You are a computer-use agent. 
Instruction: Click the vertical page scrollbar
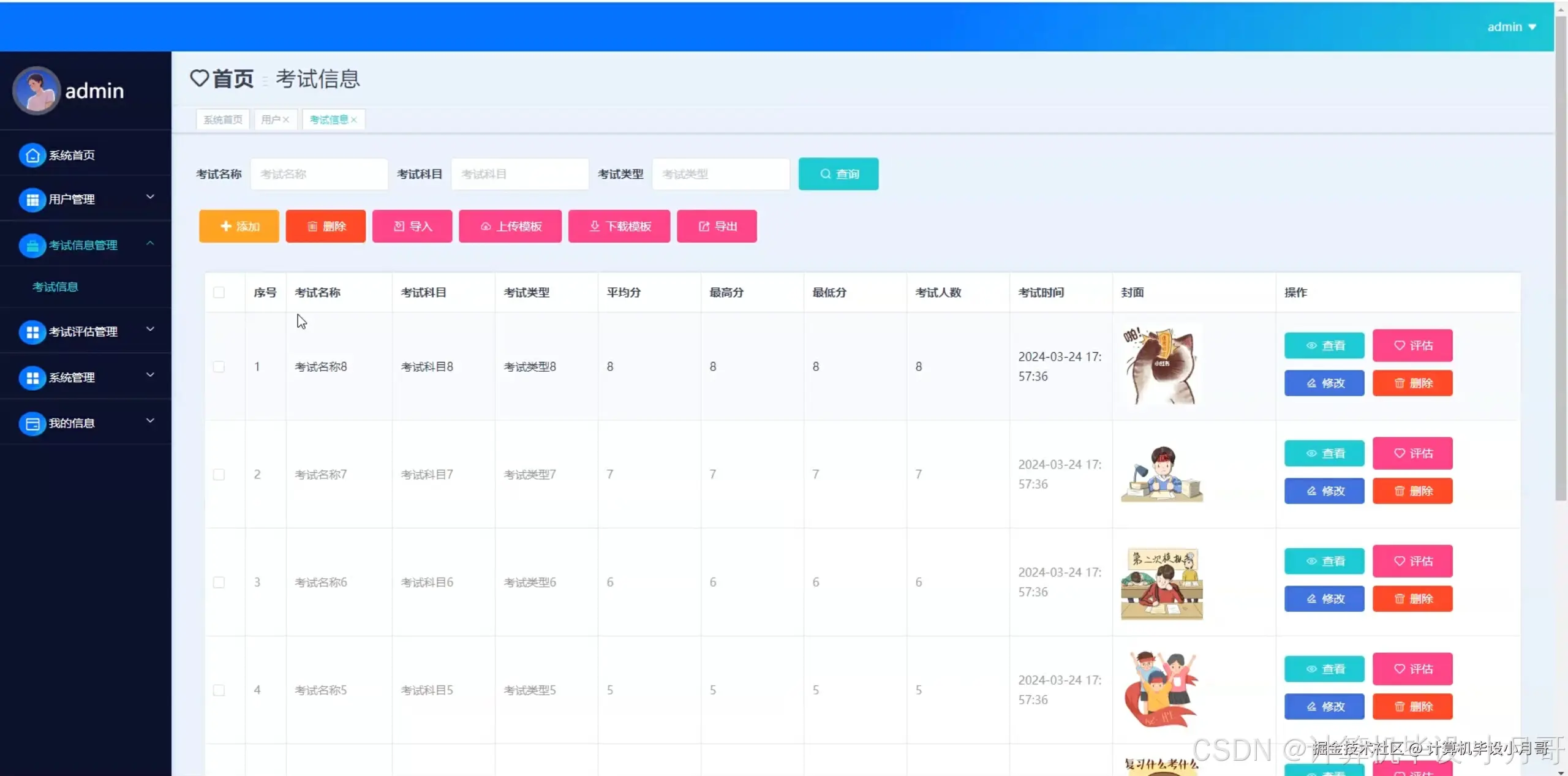pos(1561,257)
